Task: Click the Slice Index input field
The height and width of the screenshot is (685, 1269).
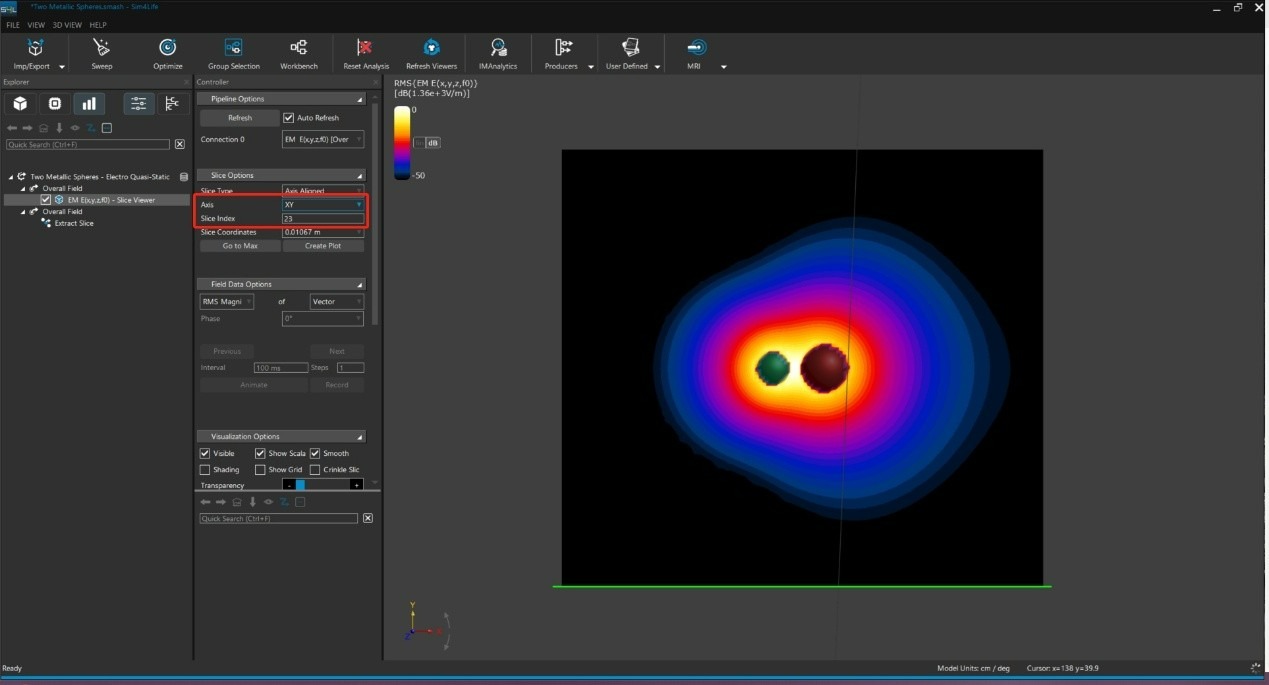Action: (x=322, y=219)
